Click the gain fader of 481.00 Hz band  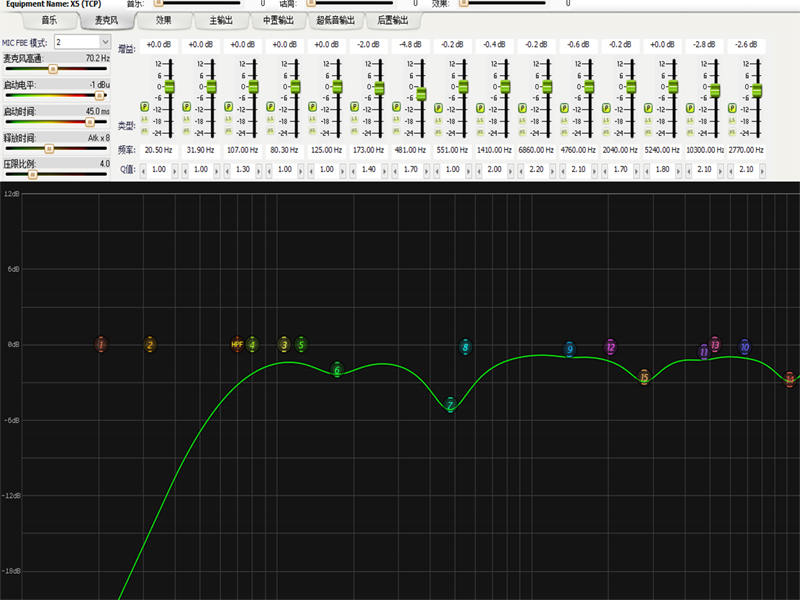(421, 93)
